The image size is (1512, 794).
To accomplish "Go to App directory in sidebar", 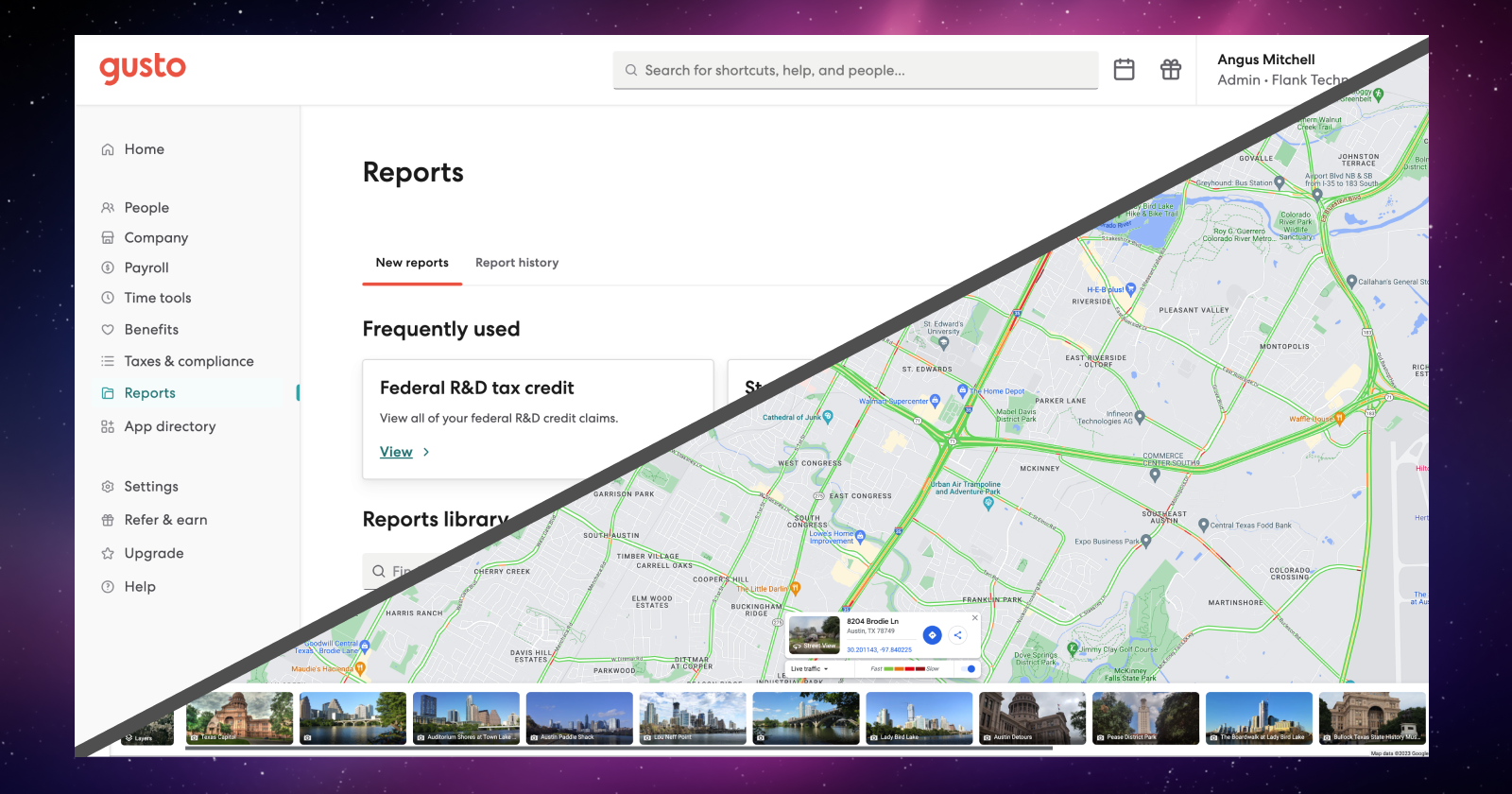I will pyautogui.click(x=170, y=426).
